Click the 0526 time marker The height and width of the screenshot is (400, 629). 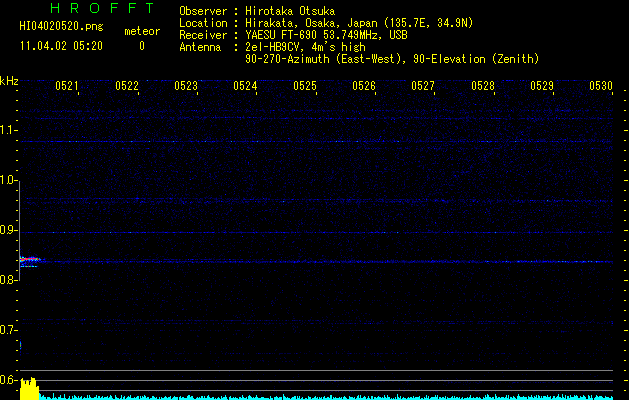point(364,86)
